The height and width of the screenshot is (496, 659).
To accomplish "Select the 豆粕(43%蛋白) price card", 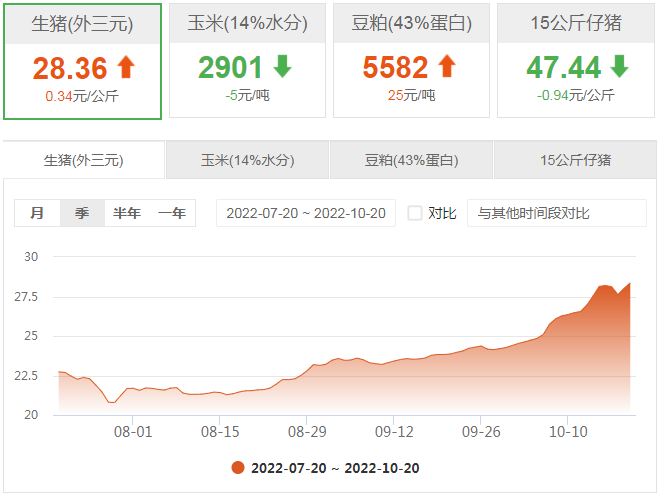I will point(411,61).
